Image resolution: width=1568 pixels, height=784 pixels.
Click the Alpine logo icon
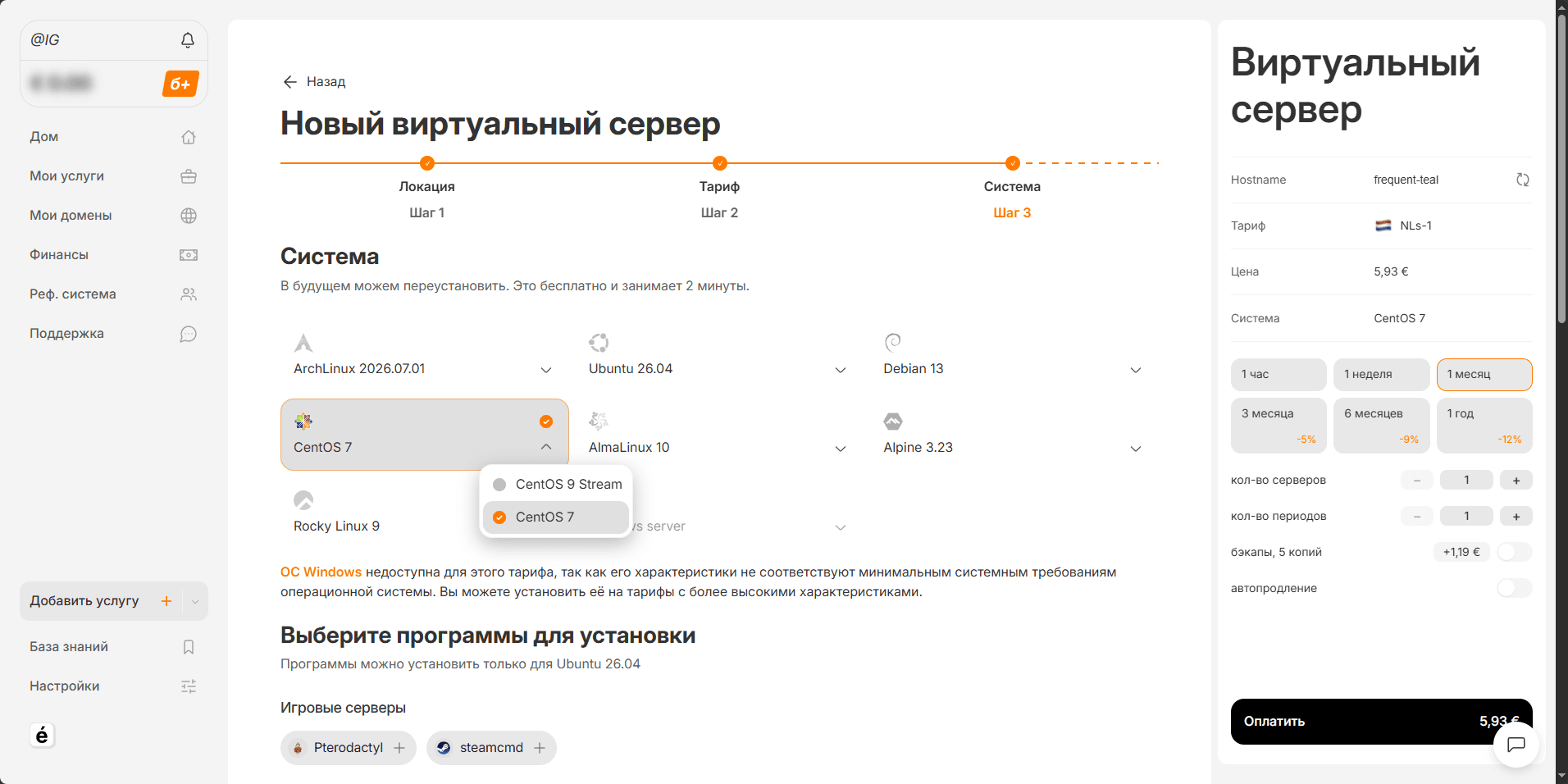point(893,422)
